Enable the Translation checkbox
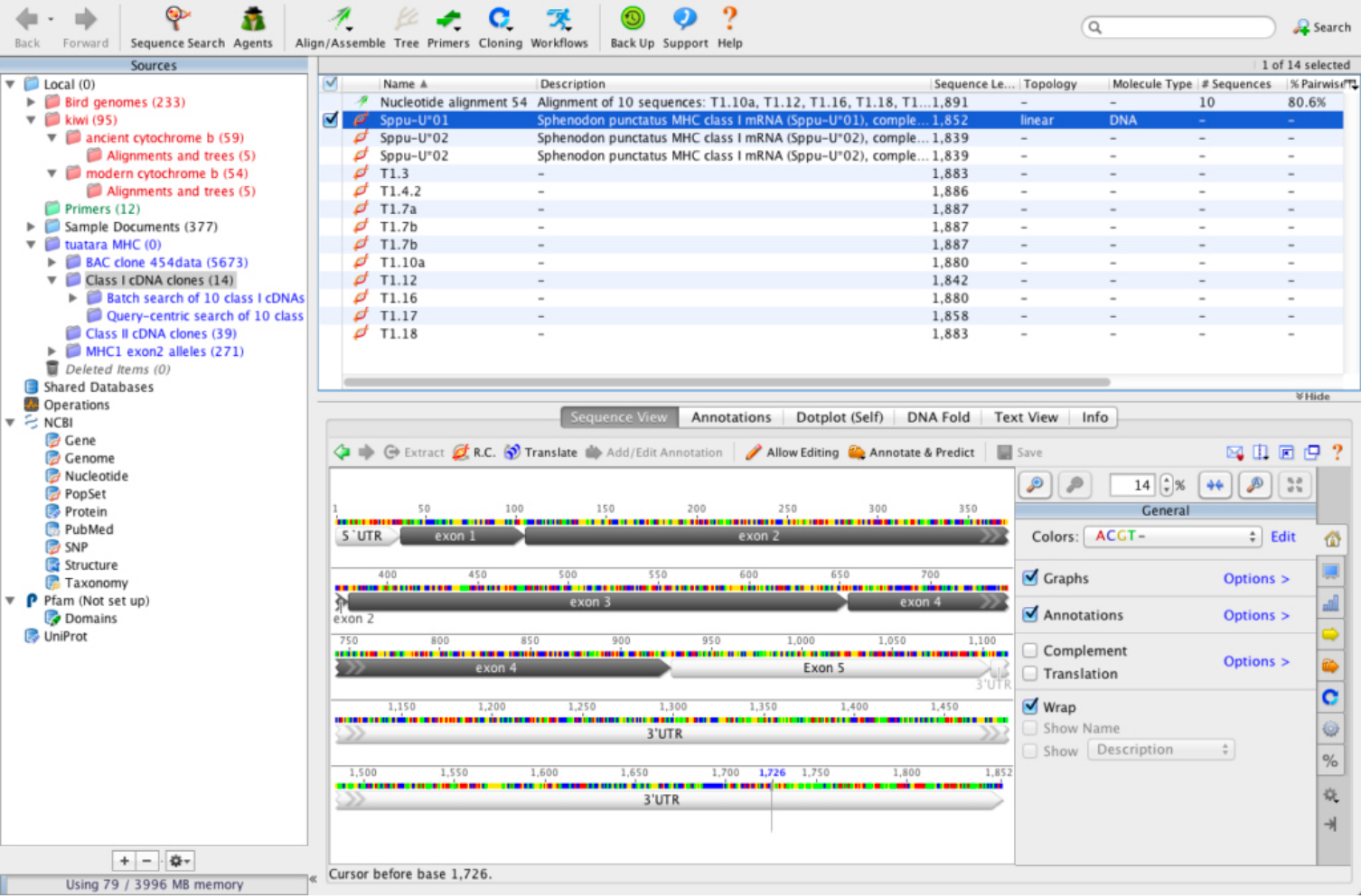This screenshot has height=896, width=1361. click(1030, 673)
